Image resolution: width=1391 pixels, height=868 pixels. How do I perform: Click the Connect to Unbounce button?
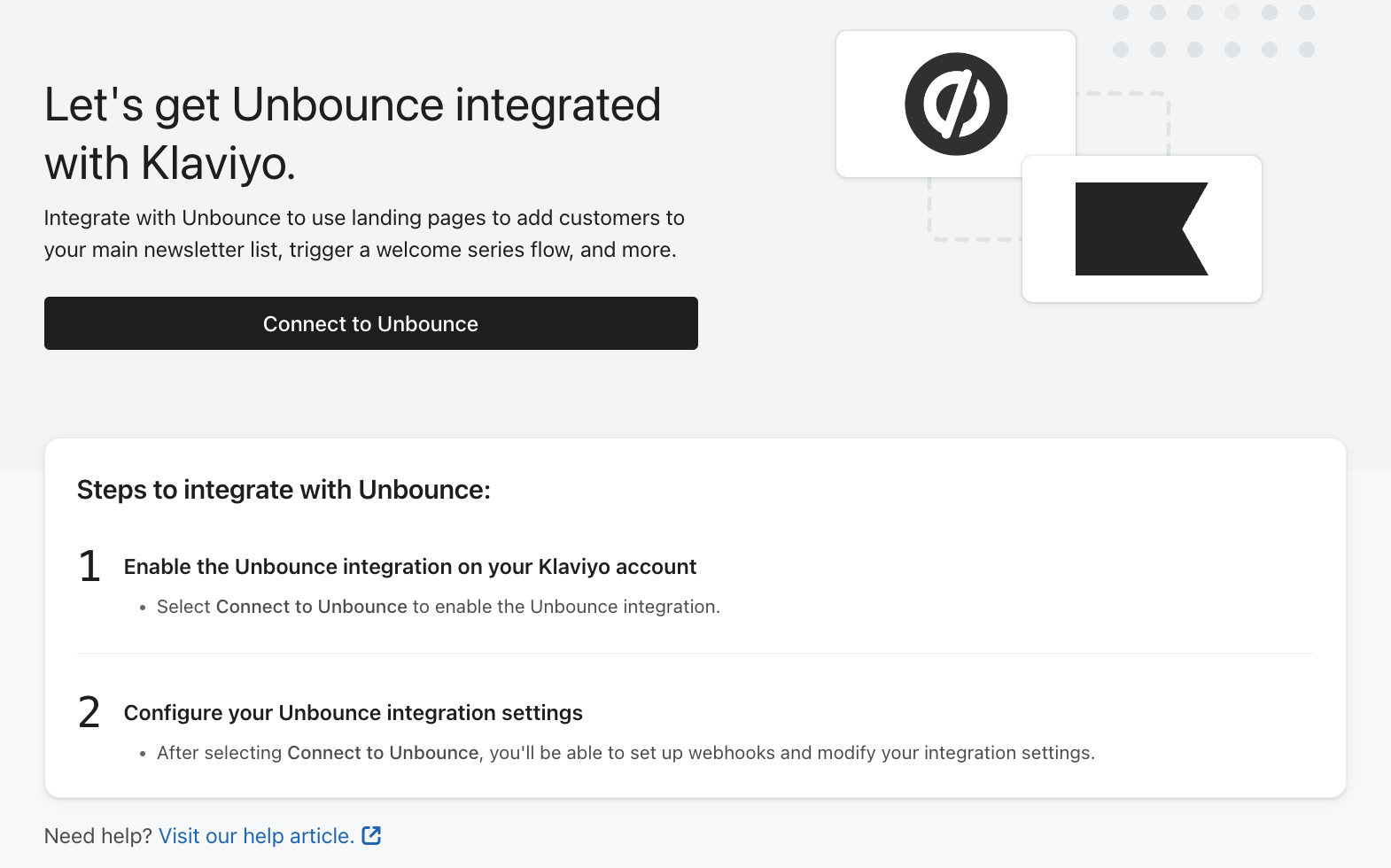(x=370, y=323)
